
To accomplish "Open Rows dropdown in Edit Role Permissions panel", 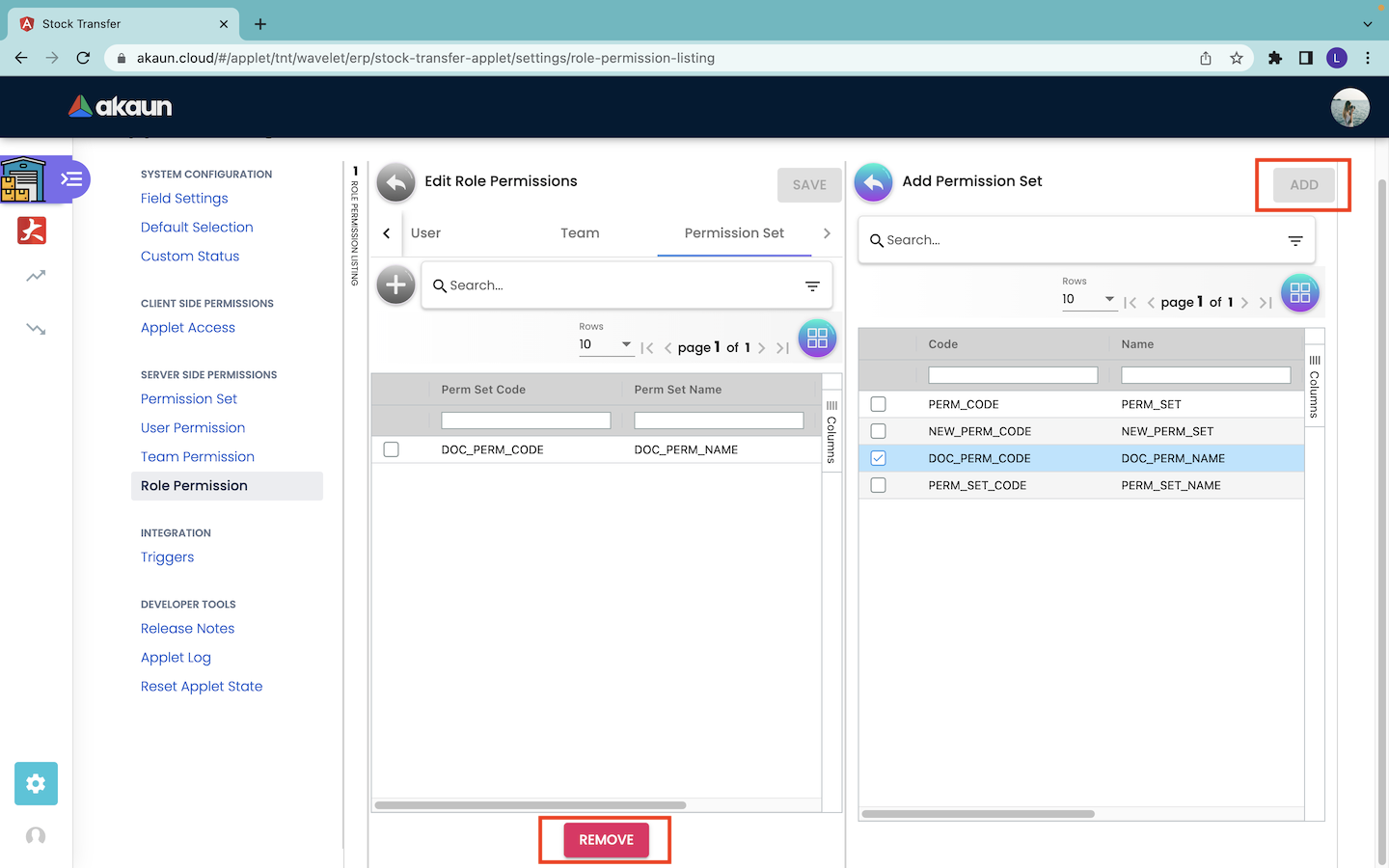I will (606, 344).
